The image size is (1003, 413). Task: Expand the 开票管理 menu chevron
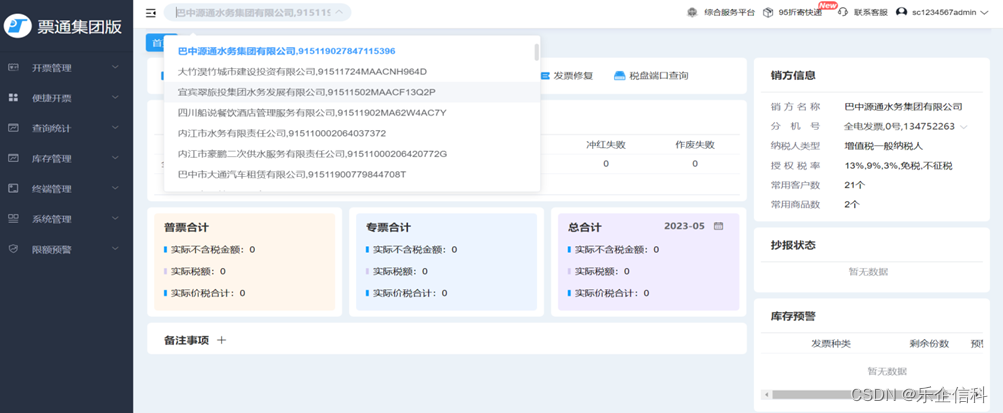115,66
